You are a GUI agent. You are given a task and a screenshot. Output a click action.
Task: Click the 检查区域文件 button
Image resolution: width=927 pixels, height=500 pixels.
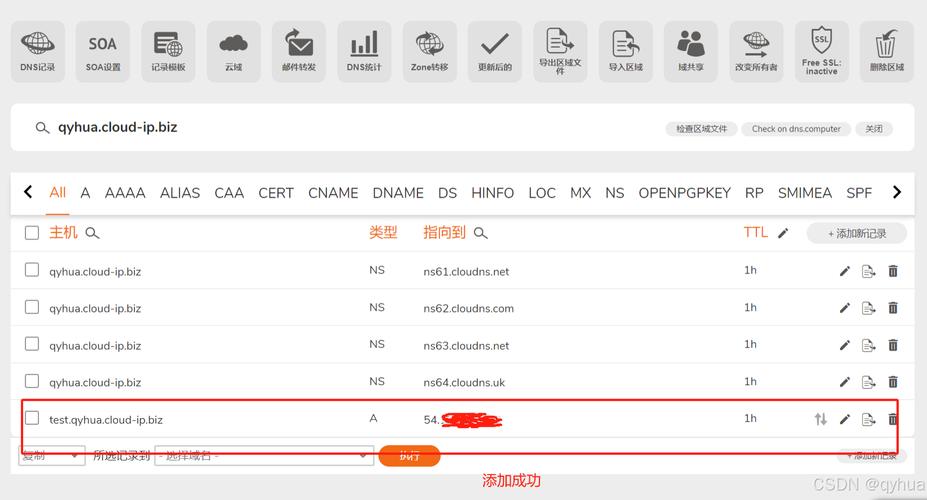click(x=702, y=129)
